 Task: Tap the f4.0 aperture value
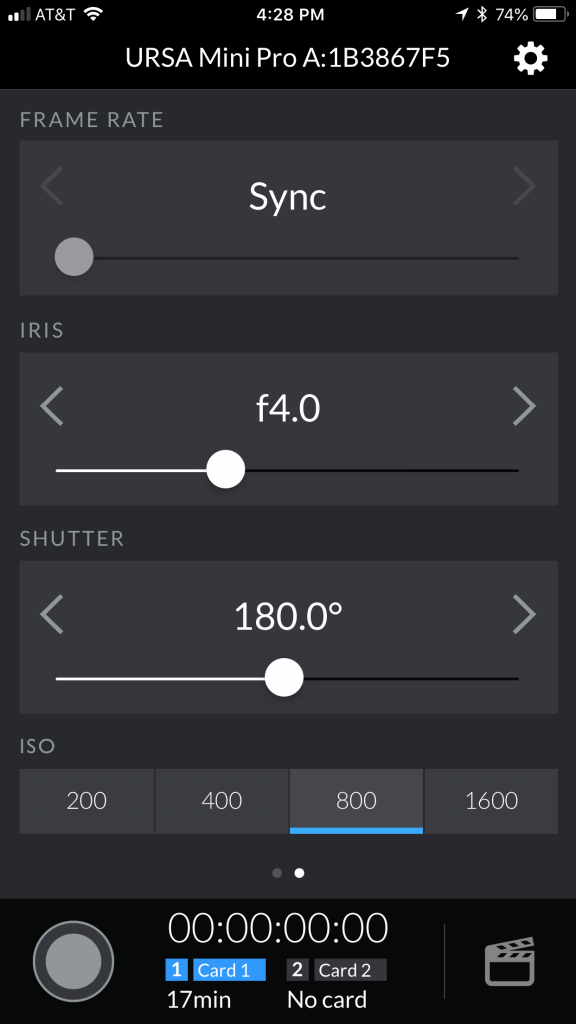[x=288, y=406]
